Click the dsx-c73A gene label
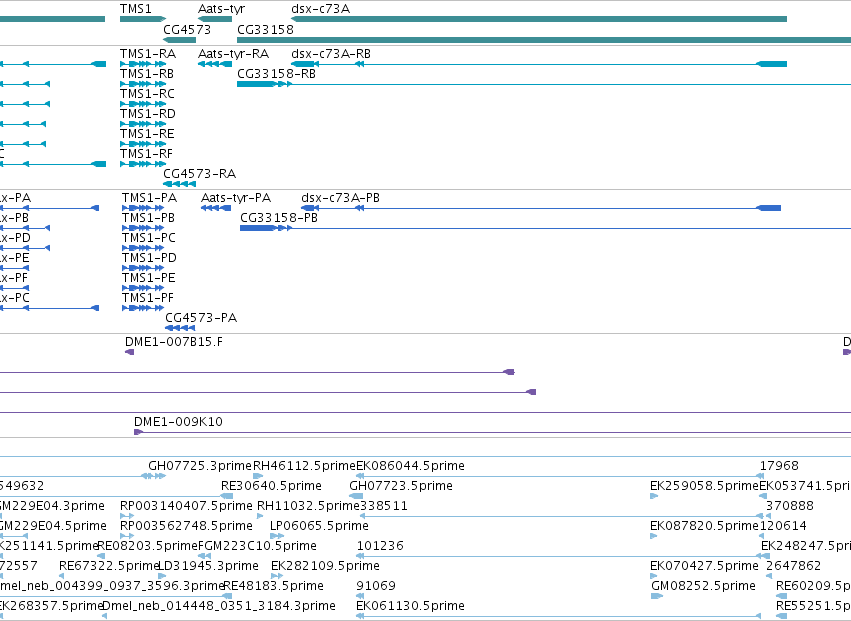The image size is (851, 621). click(320, 9)
